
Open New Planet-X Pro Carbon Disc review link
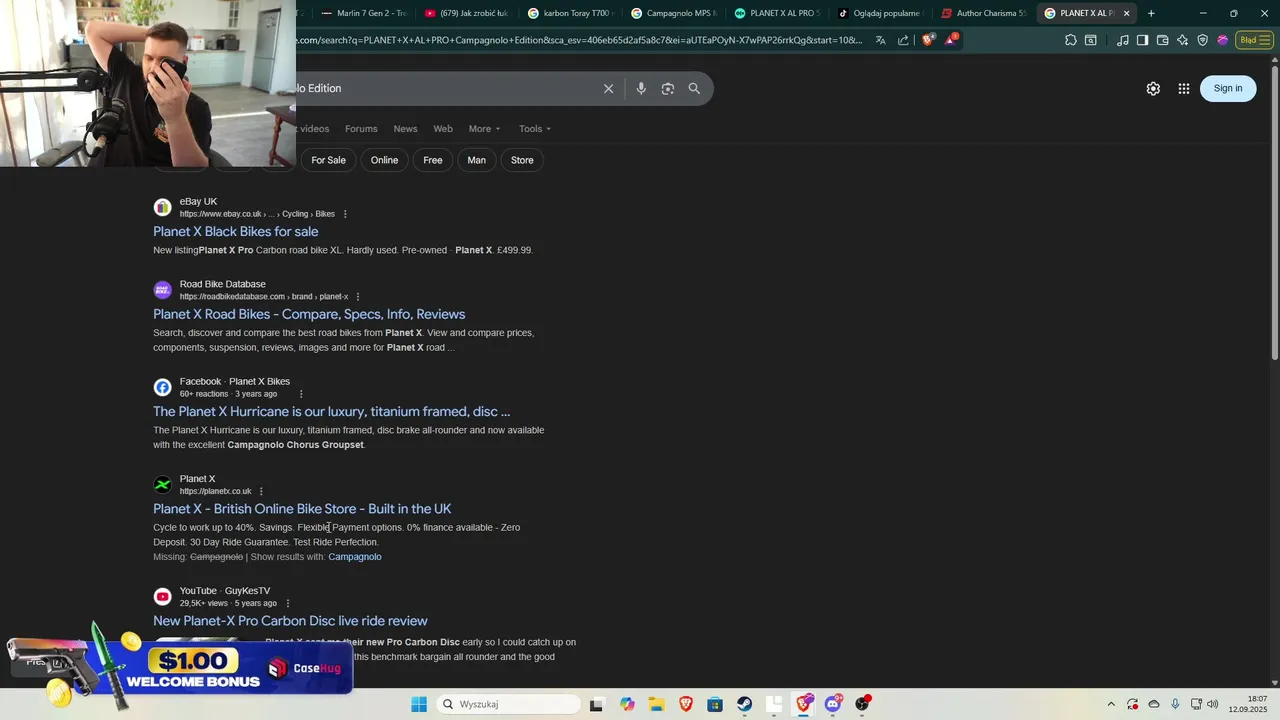pos(290,621)
